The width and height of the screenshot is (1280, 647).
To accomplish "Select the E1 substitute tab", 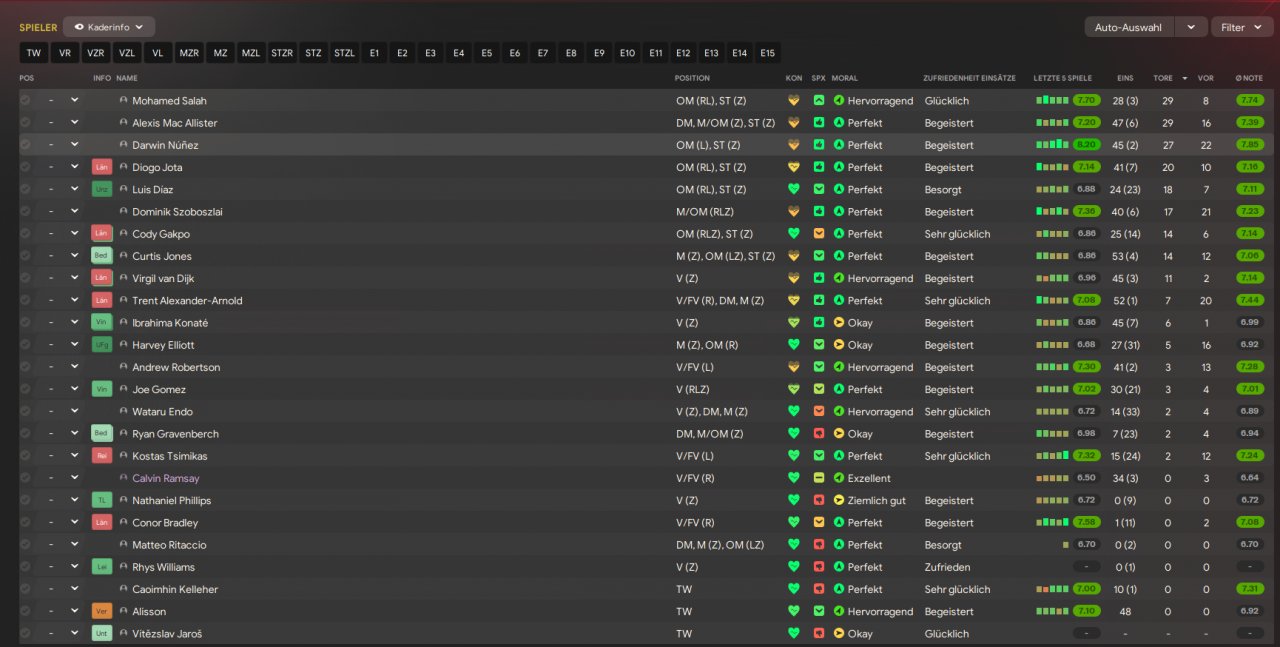I will pyautogui.click(x=374, y=53).
